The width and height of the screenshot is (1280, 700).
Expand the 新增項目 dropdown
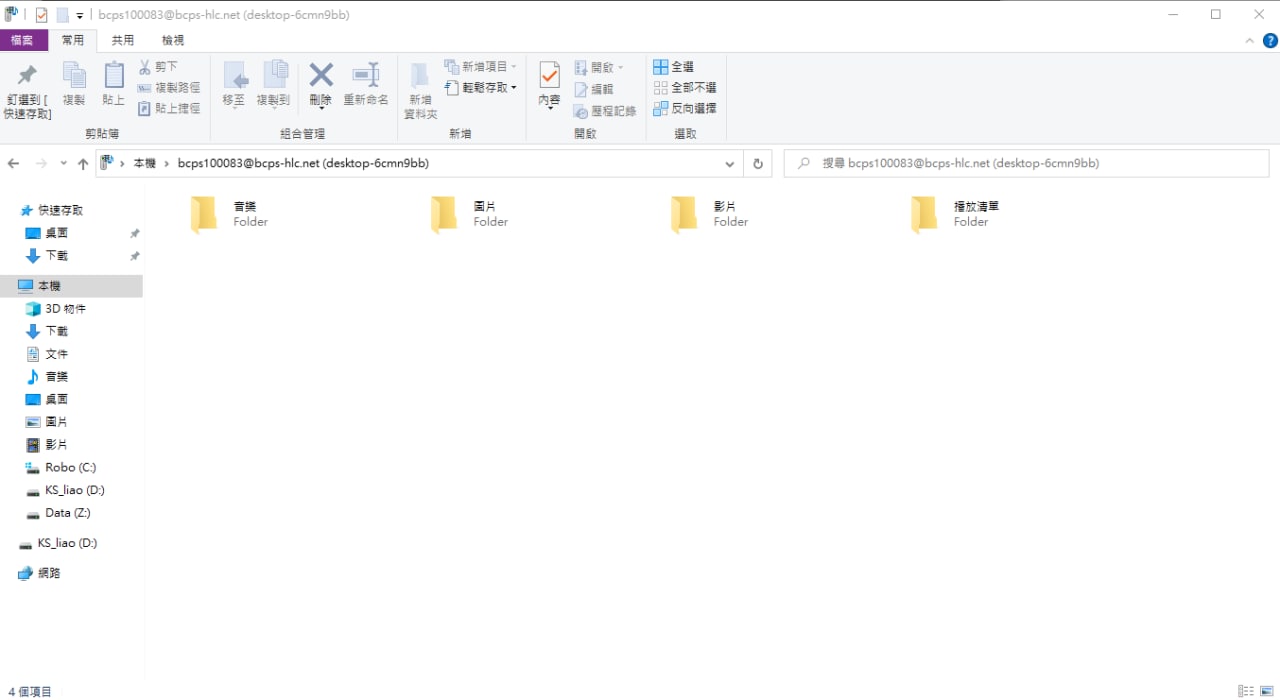coord(481,67)
